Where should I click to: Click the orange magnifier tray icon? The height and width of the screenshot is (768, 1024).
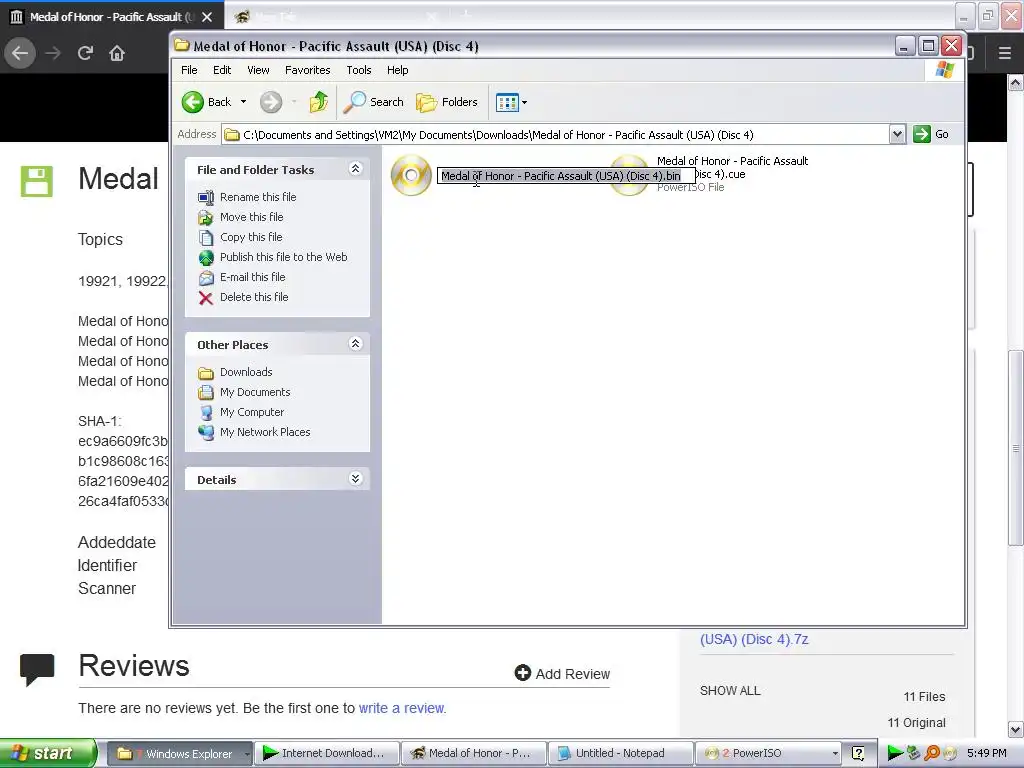932,753
